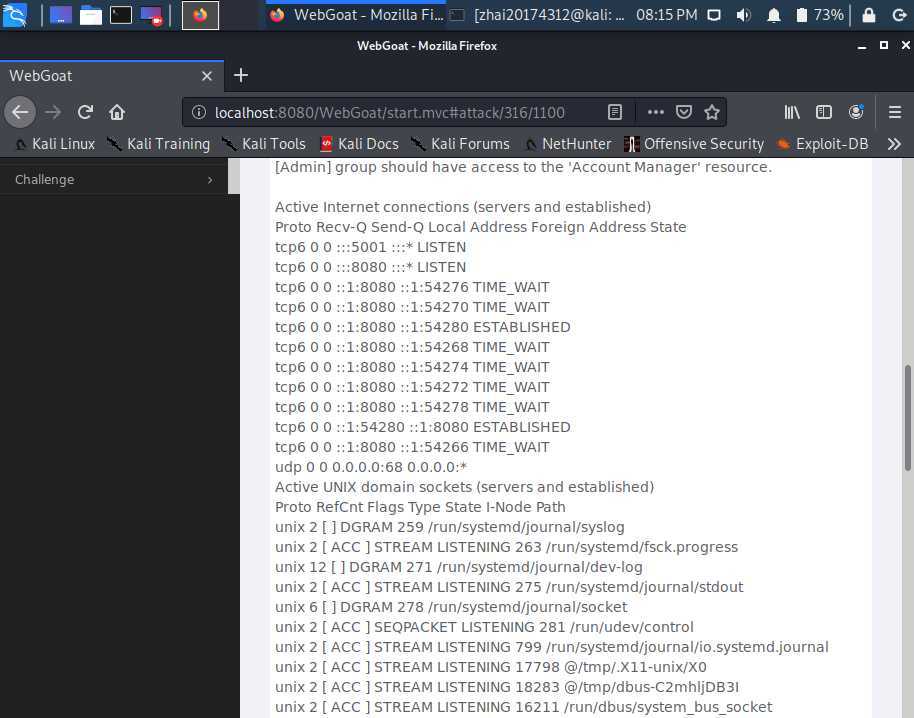
Task: Click the '/run/dbus/system_bus_socket' line
Action: [x=523, y=707]
